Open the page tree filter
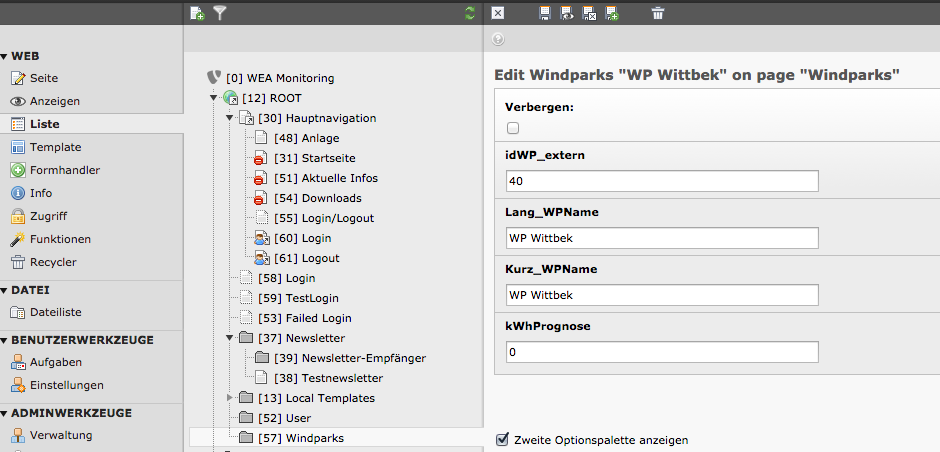This screenshot has height=452, width=940. (x=221, y=13)
